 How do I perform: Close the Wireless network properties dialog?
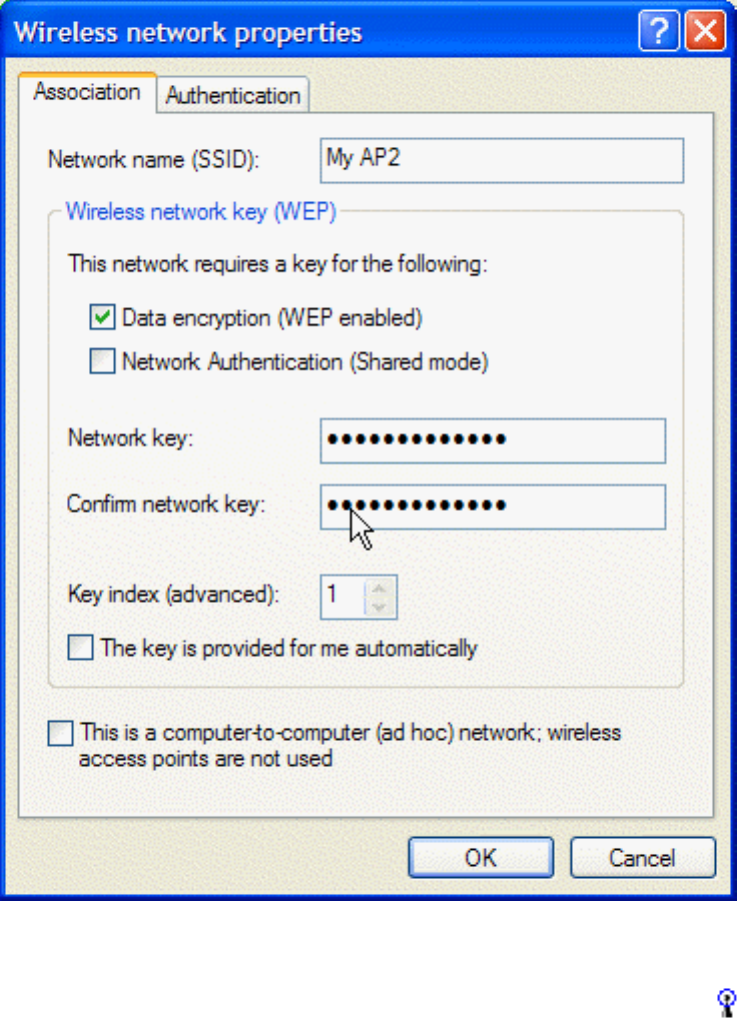tap(704, 32)
